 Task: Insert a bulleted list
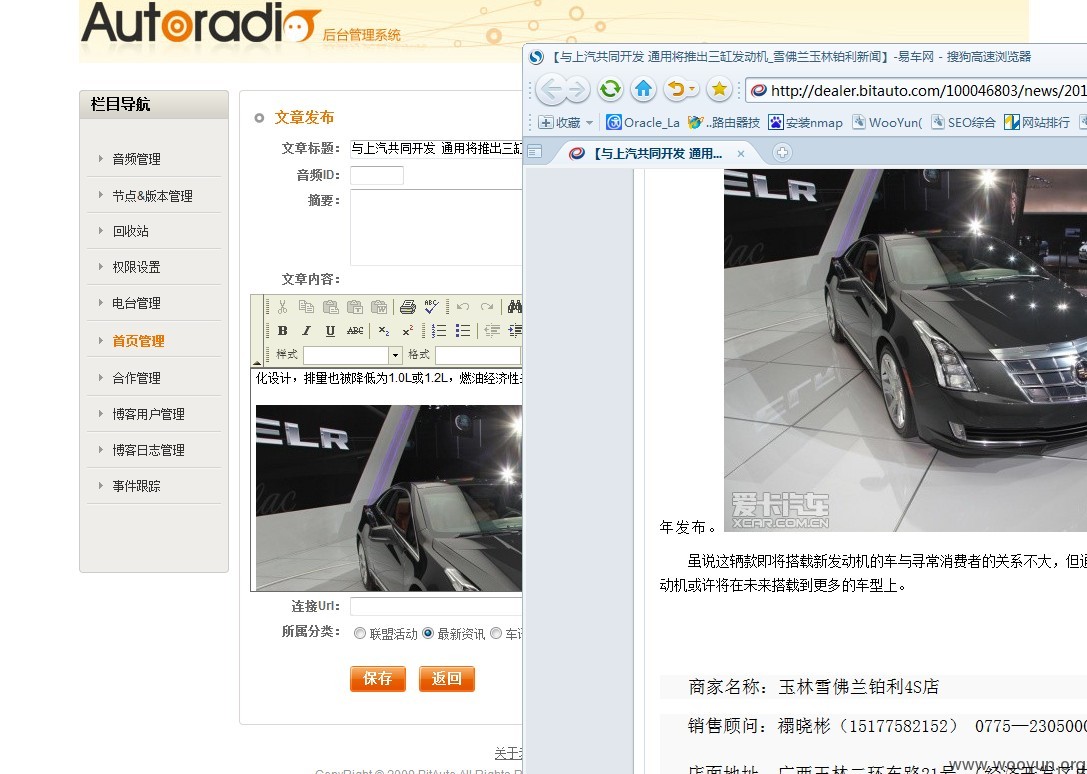click(463, 331)
